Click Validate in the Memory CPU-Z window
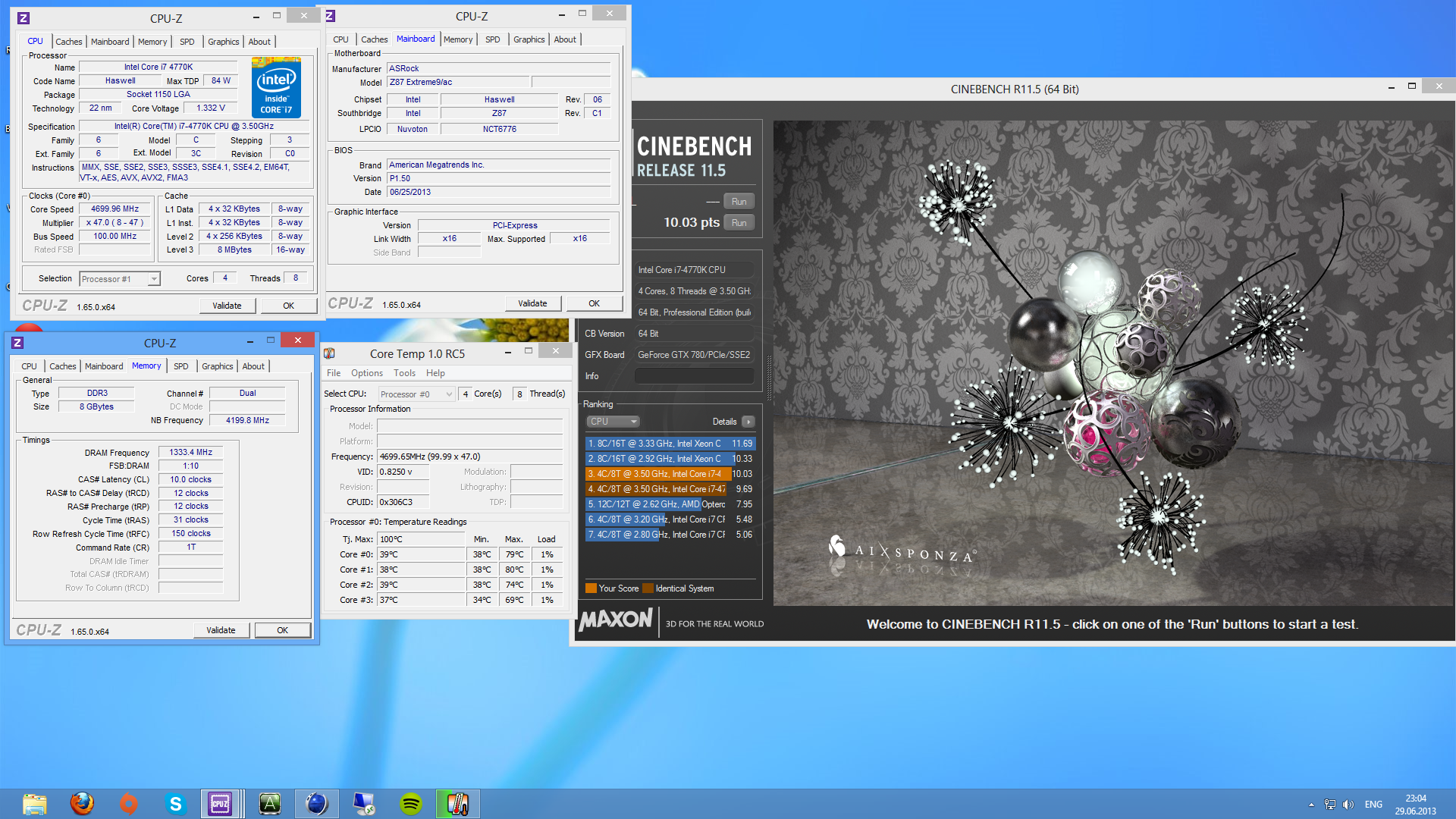Screen dimensions: 1456x819 point(221,630)
